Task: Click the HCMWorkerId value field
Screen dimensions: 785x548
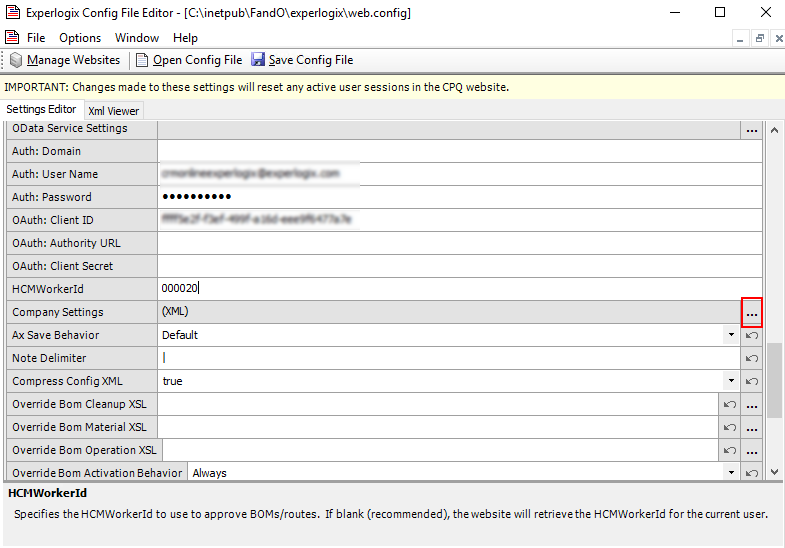Action: pos(460,289)
